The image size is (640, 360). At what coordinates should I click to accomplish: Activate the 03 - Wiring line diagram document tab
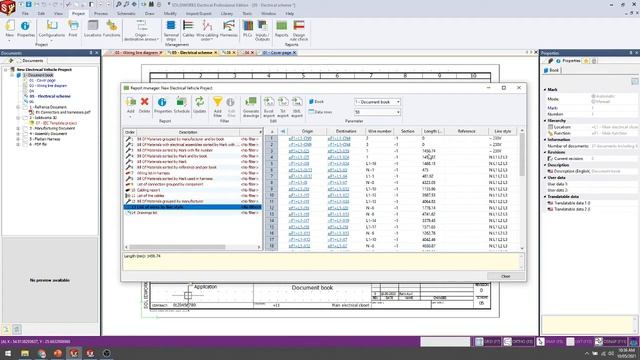(136, 53)
